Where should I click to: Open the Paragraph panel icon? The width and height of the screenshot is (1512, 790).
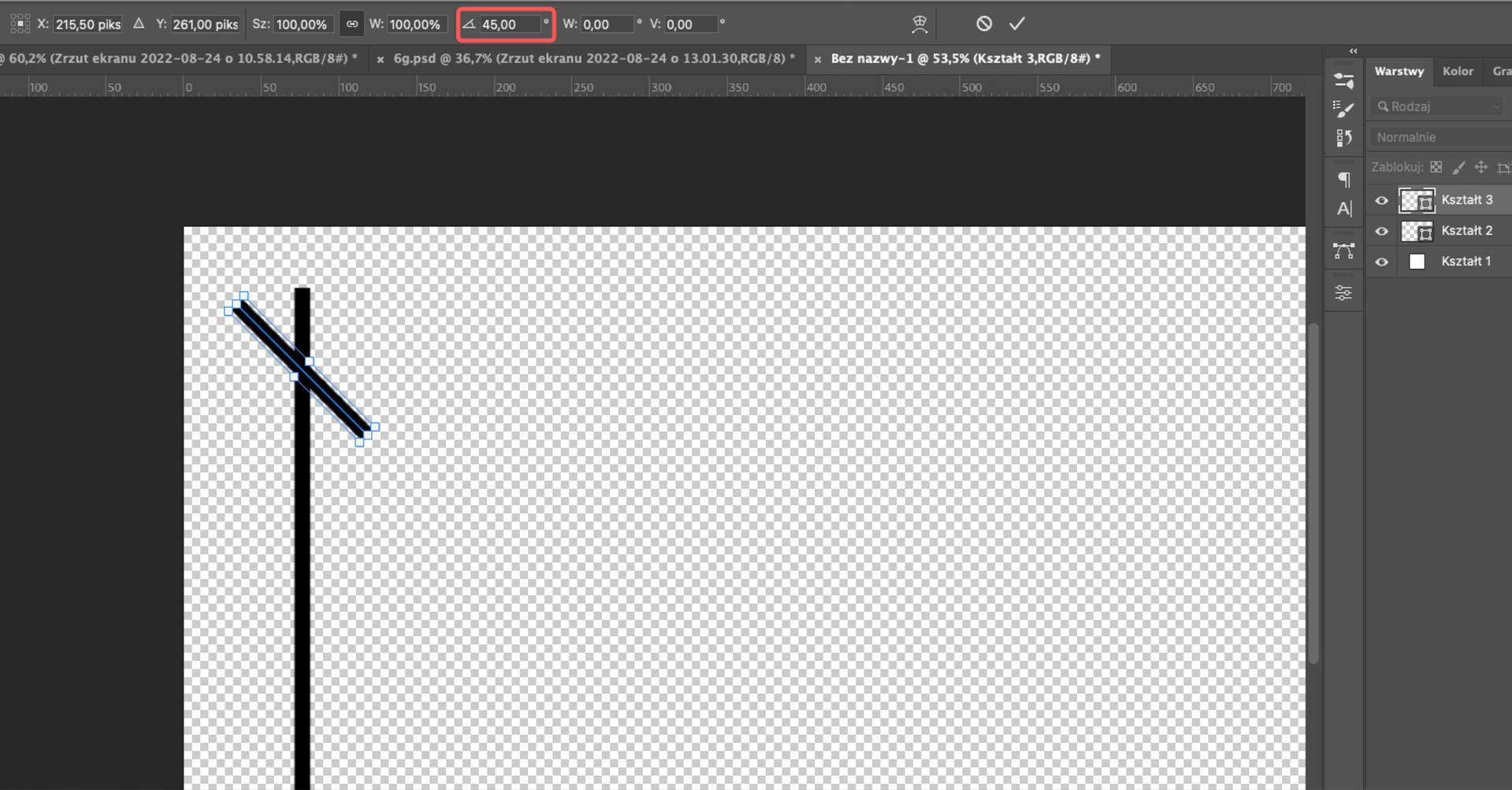click(x=1344, y=180)
